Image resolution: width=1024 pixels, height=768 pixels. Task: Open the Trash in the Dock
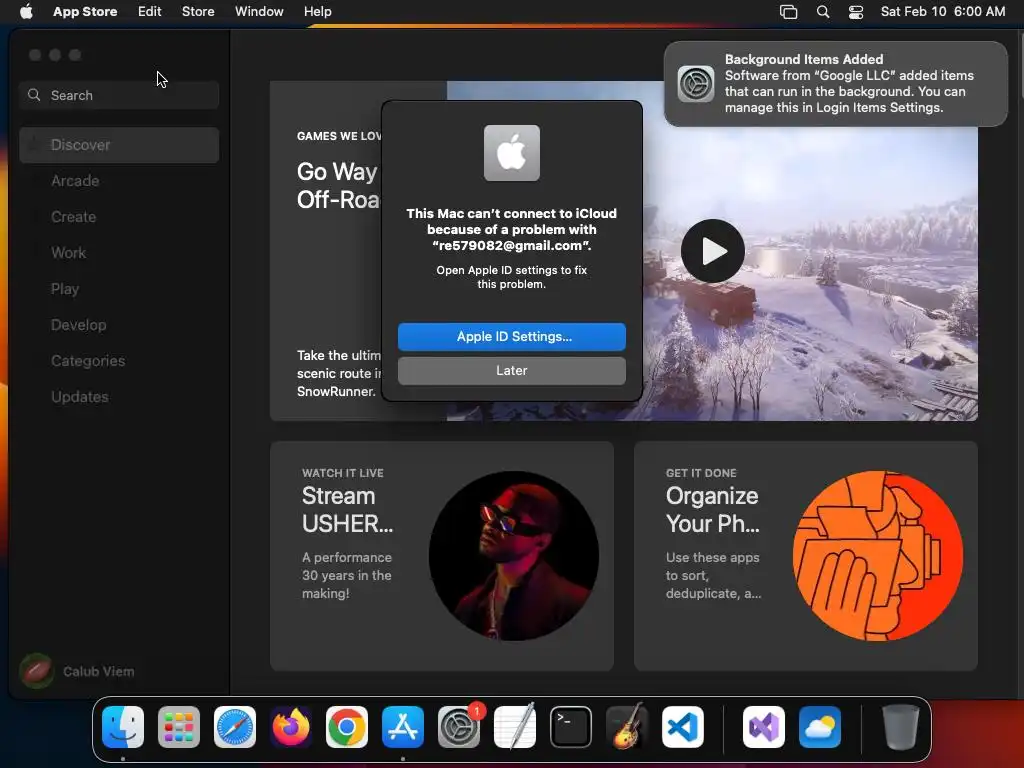(901, 727)
